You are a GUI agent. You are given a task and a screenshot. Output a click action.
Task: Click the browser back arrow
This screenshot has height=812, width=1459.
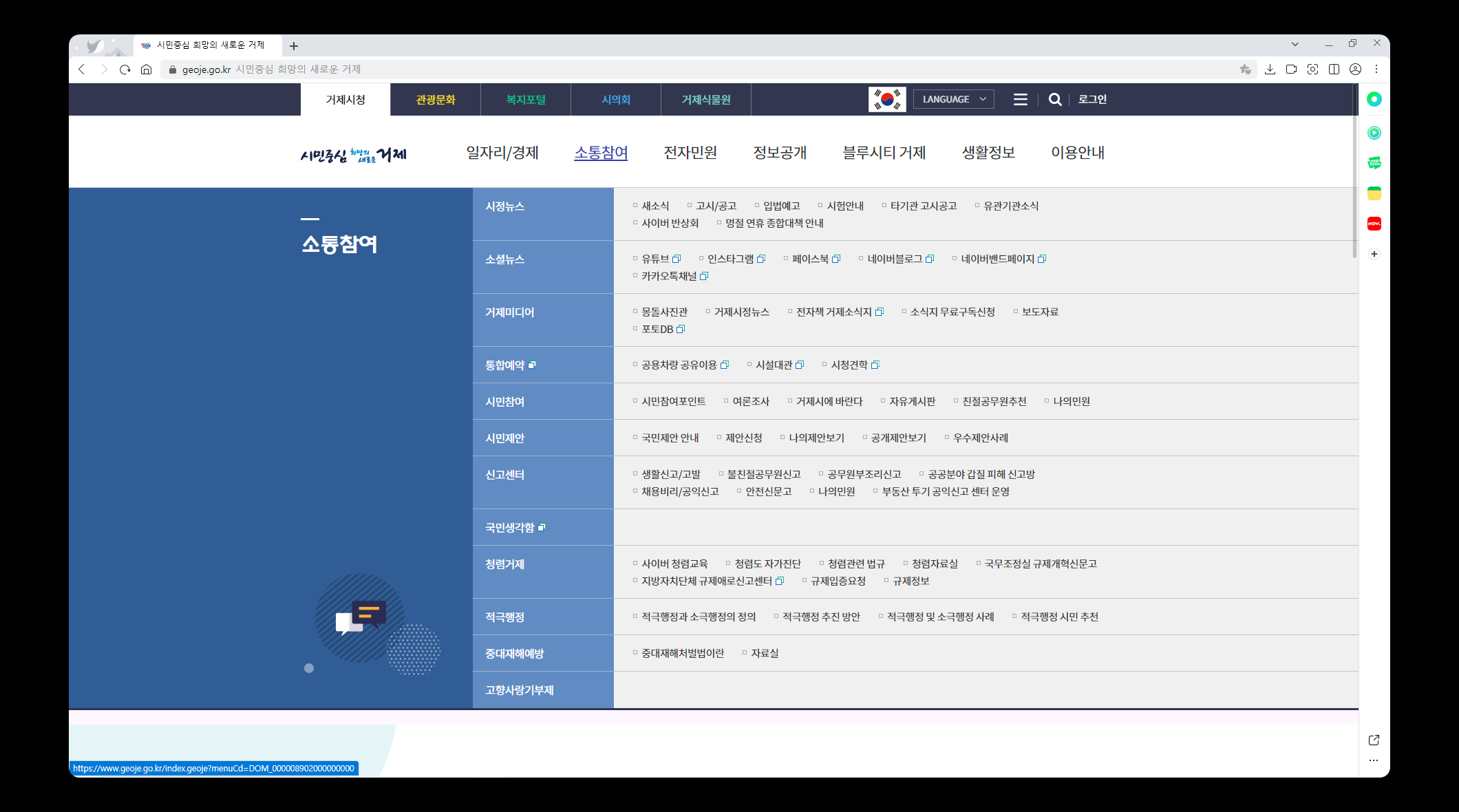(x=82, y=70)
